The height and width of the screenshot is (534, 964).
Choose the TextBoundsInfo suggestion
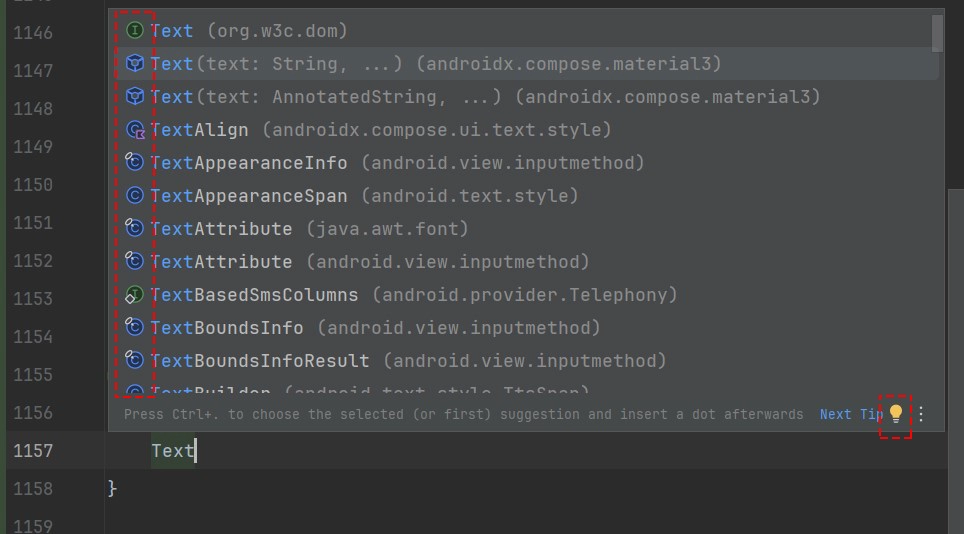tap(524, 328)
